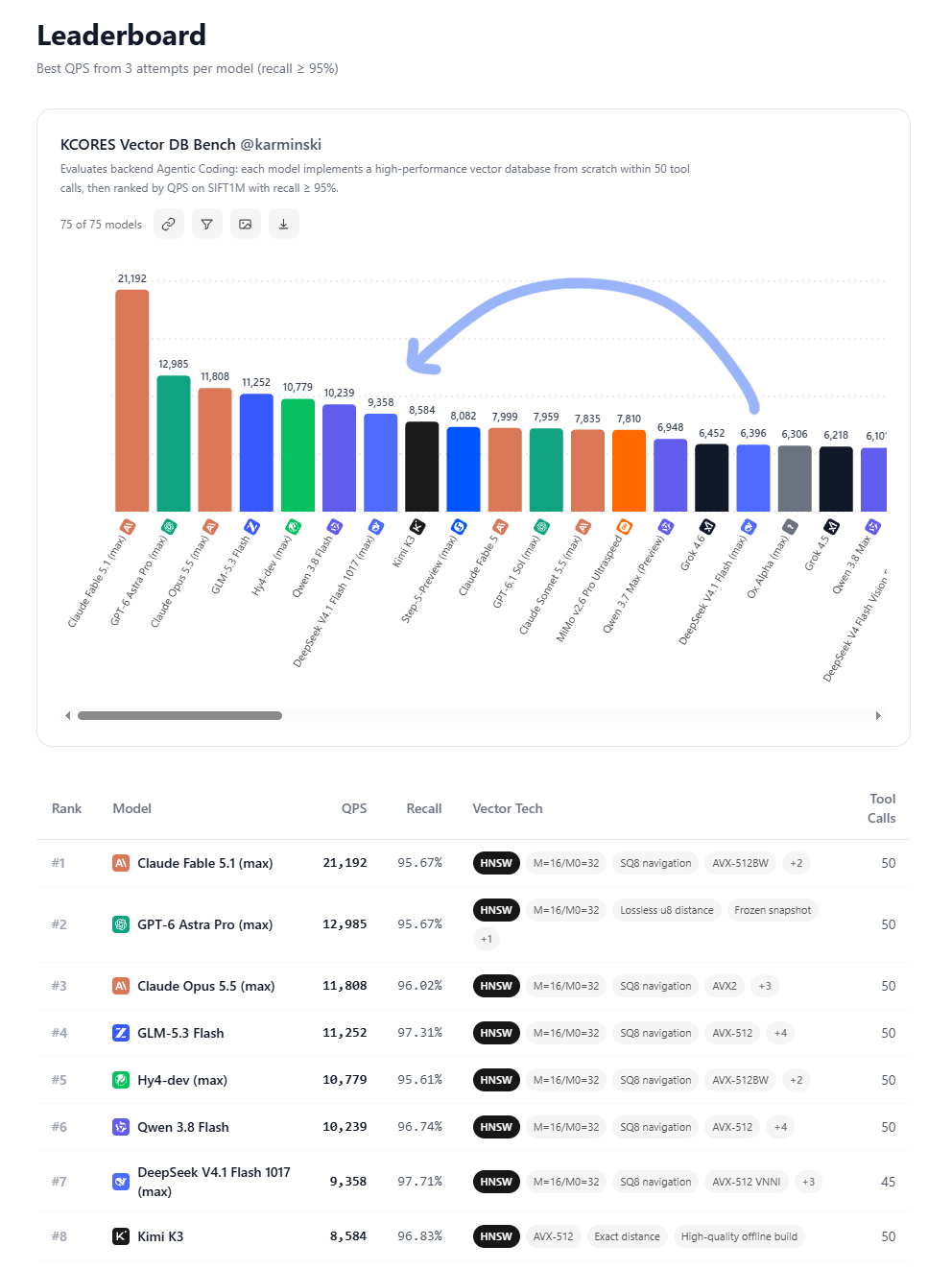Expand the +2 tags in Hy4-dev row

tap(797, 1080)
